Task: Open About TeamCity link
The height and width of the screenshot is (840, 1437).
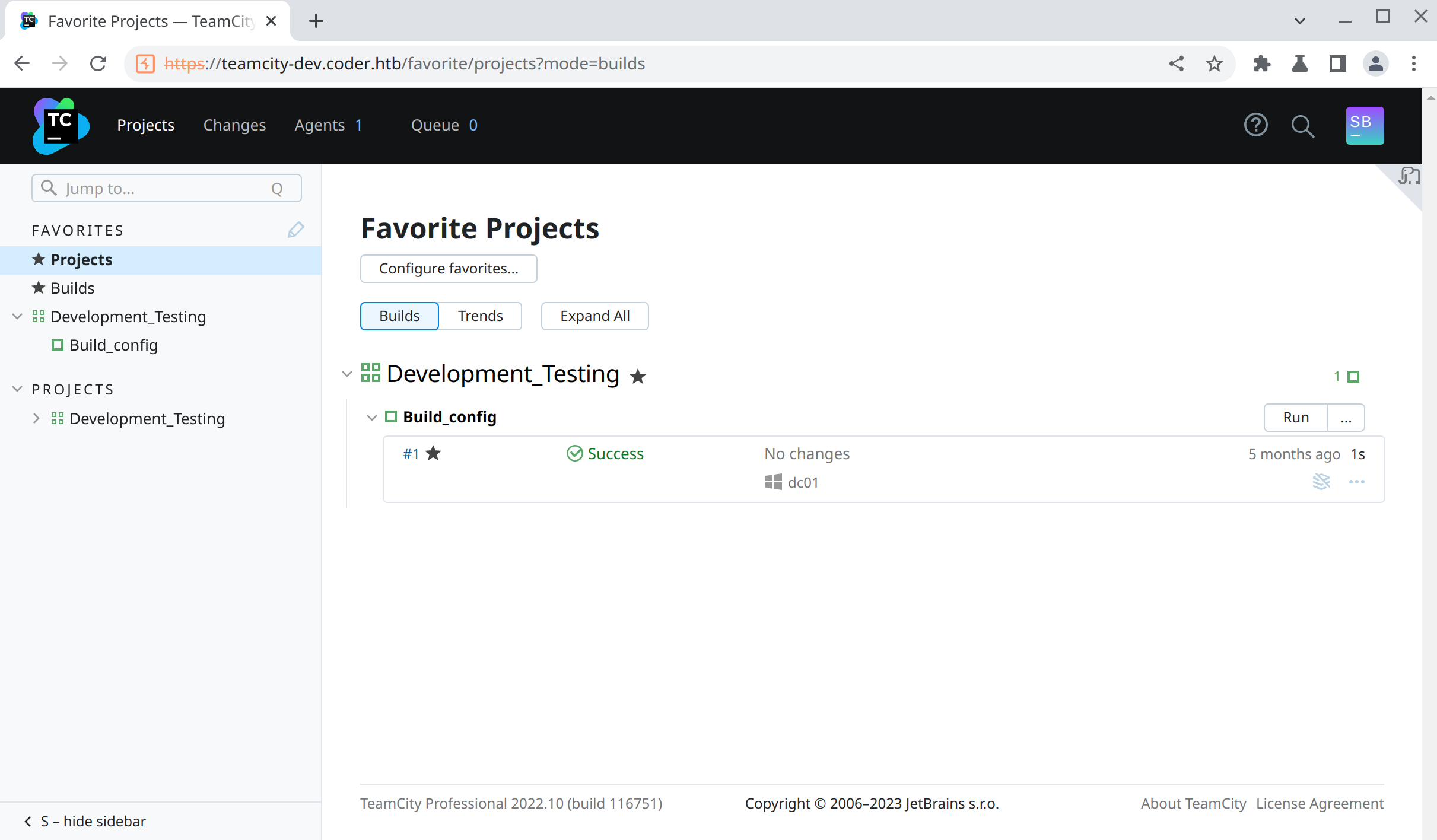Action: coord(1193,803)
